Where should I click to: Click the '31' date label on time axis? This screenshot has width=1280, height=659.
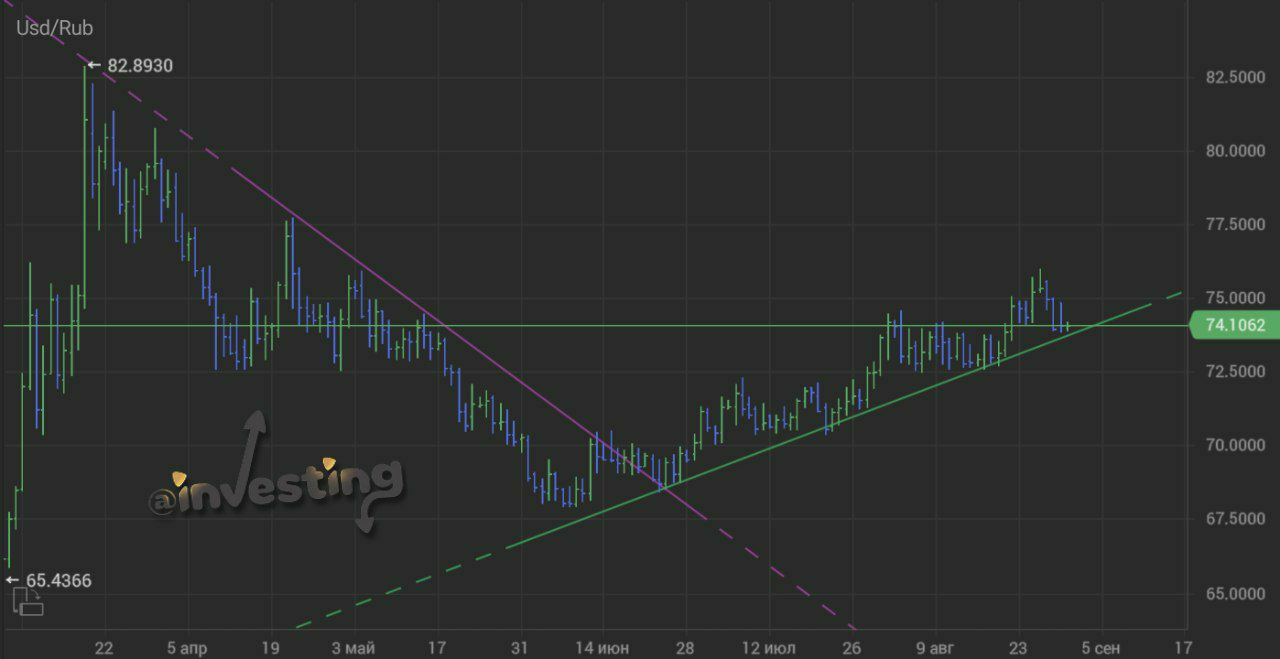[x=519, y=648]
